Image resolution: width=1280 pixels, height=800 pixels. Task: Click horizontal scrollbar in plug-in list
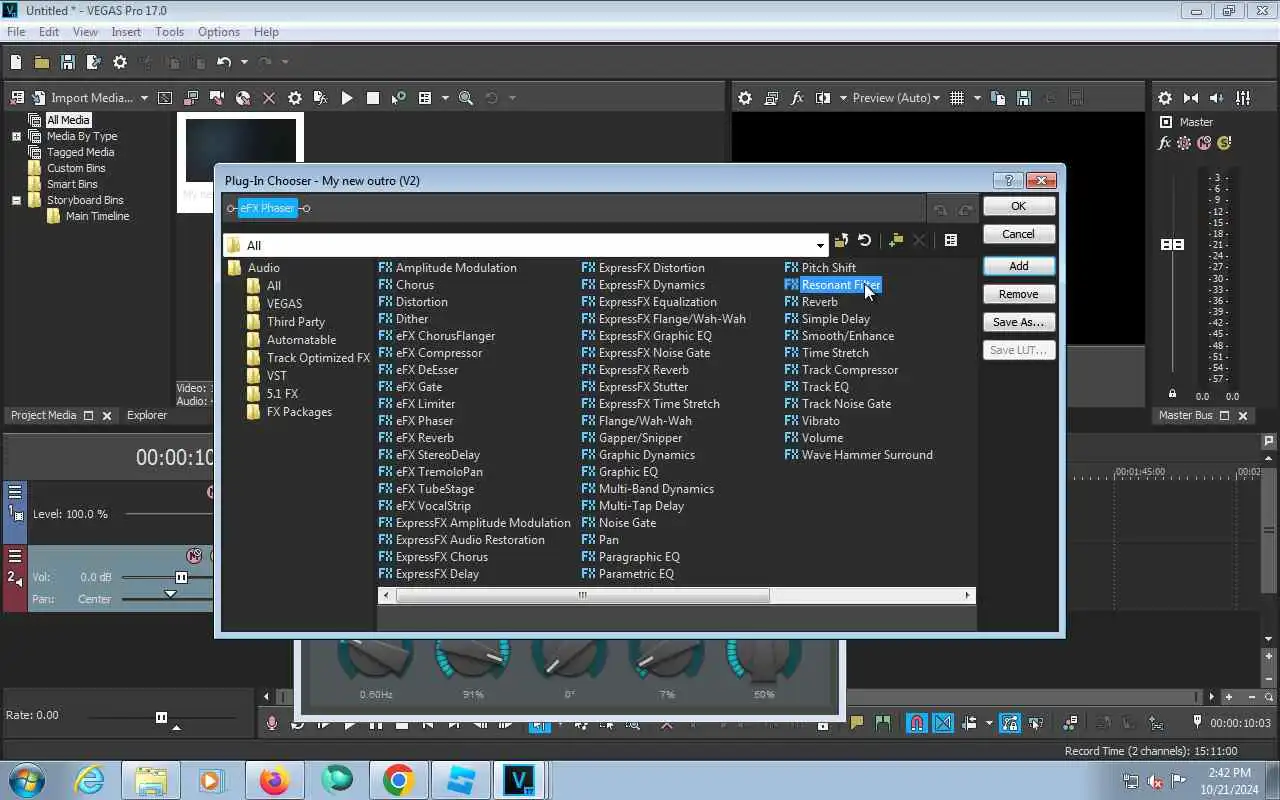click(582, 595)
